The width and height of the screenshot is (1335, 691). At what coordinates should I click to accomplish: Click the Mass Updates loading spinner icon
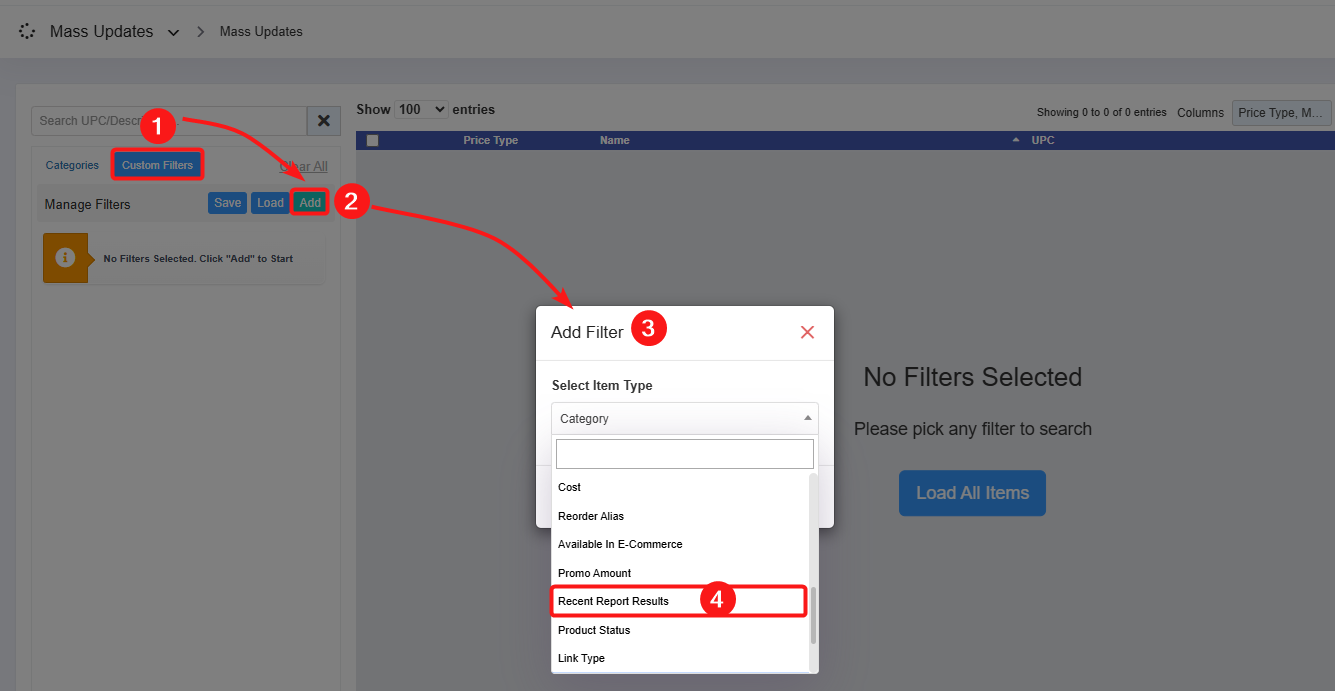[x=28, y=32]
